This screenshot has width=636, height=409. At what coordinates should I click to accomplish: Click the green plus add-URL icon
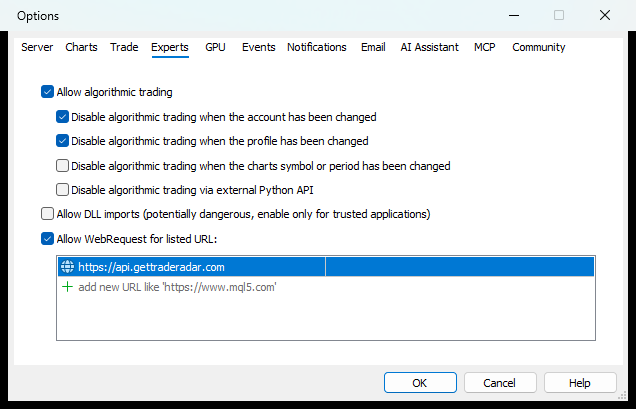(x=67, y=287)
